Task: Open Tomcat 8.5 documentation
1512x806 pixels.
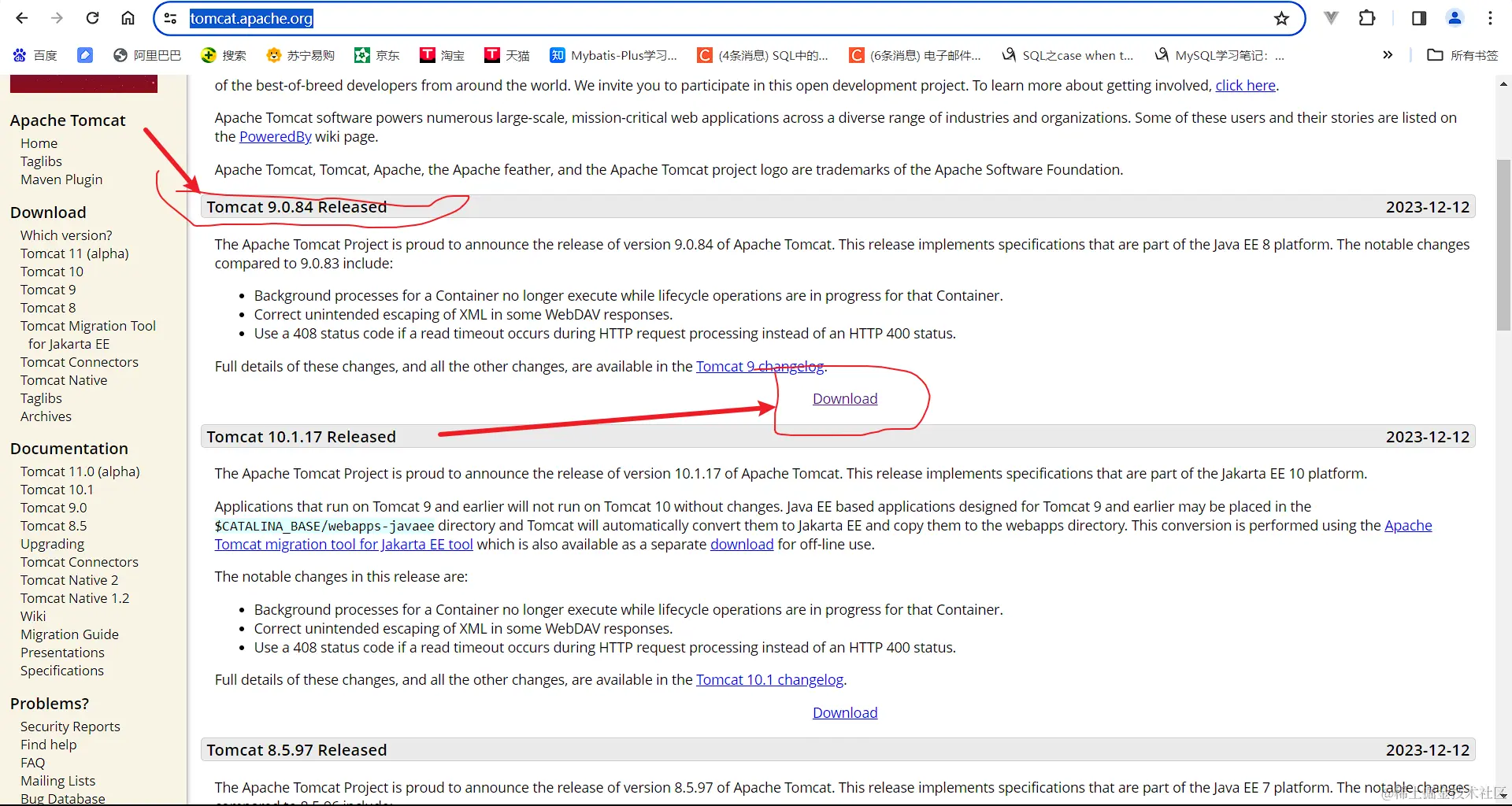Action: 54,526
